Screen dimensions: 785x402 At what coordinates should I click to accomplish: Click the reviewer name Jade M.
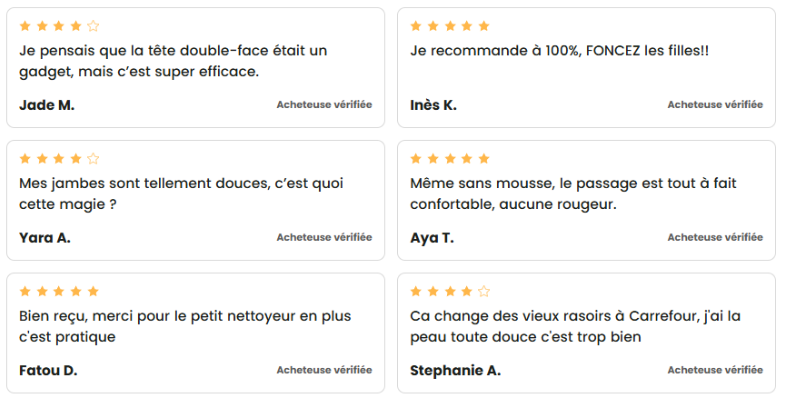(47, 105)
